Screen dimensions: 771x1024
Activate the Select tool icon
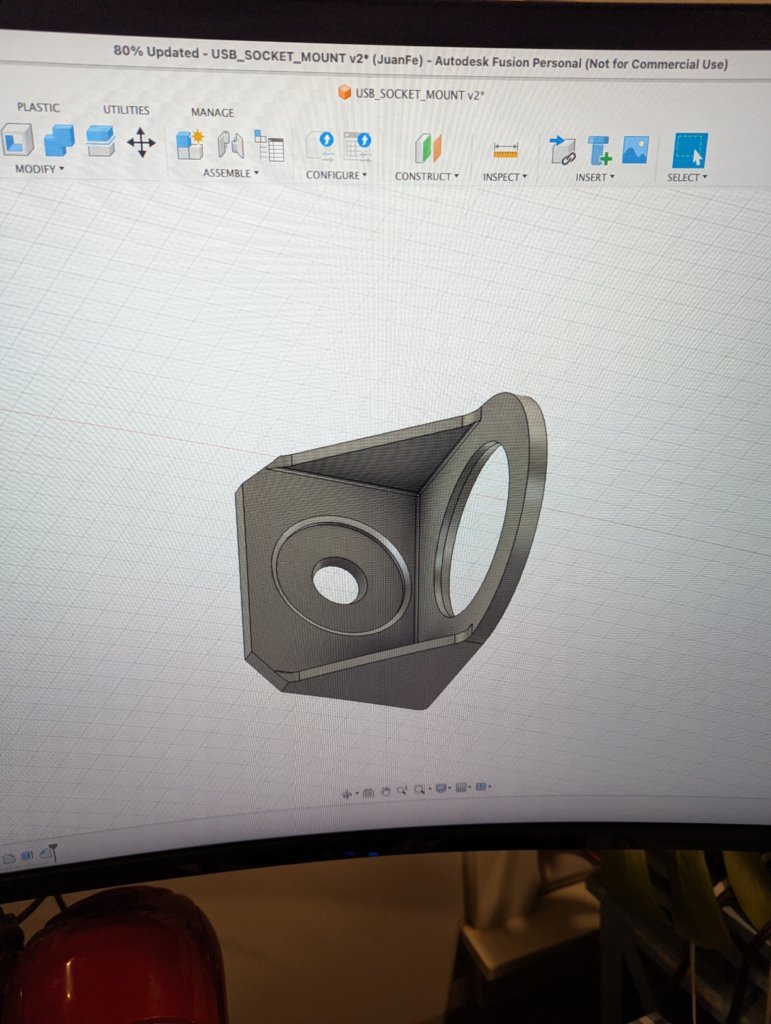click(689, 152)
